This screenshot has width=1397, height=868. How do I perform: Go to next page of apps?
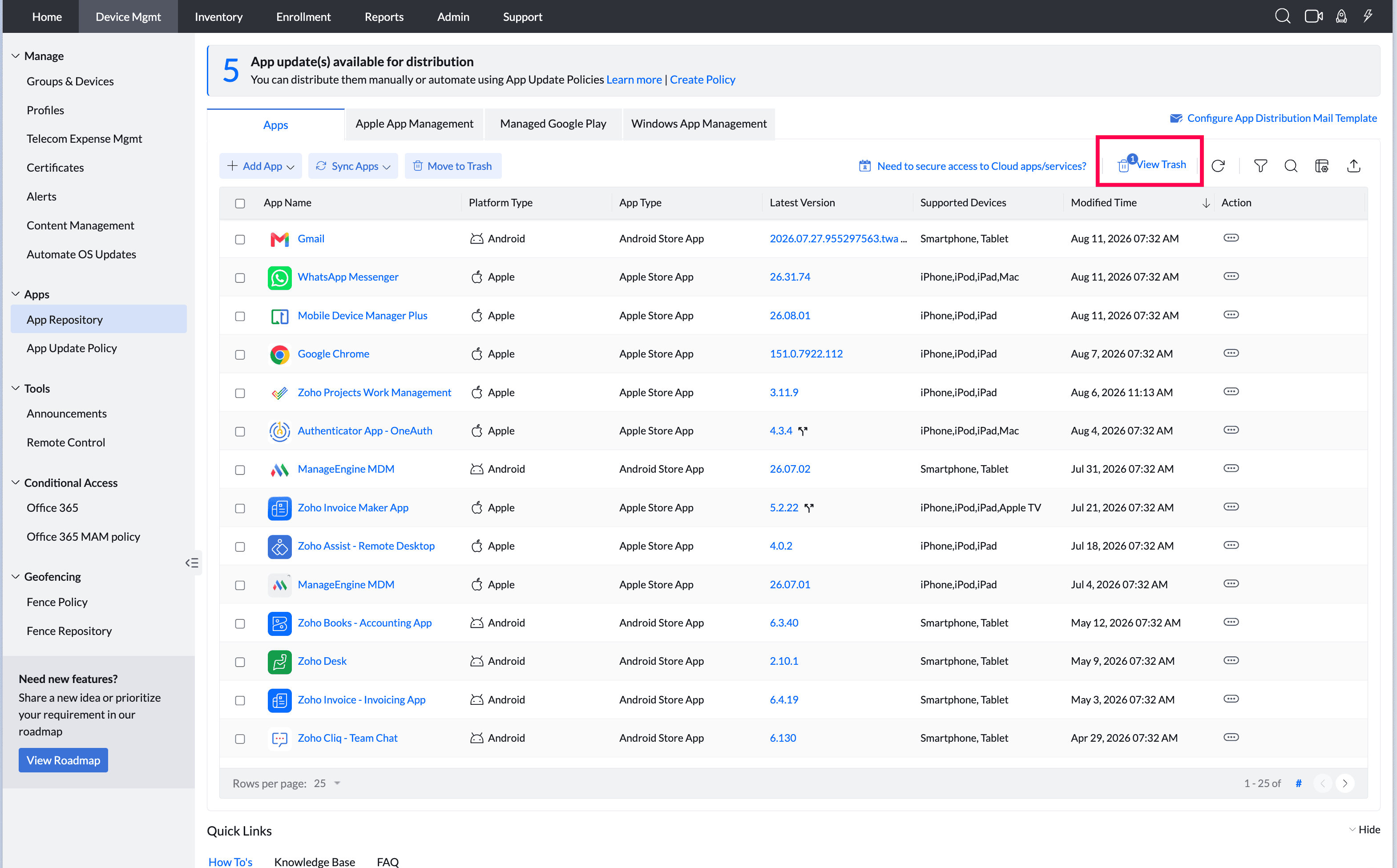1345,783
